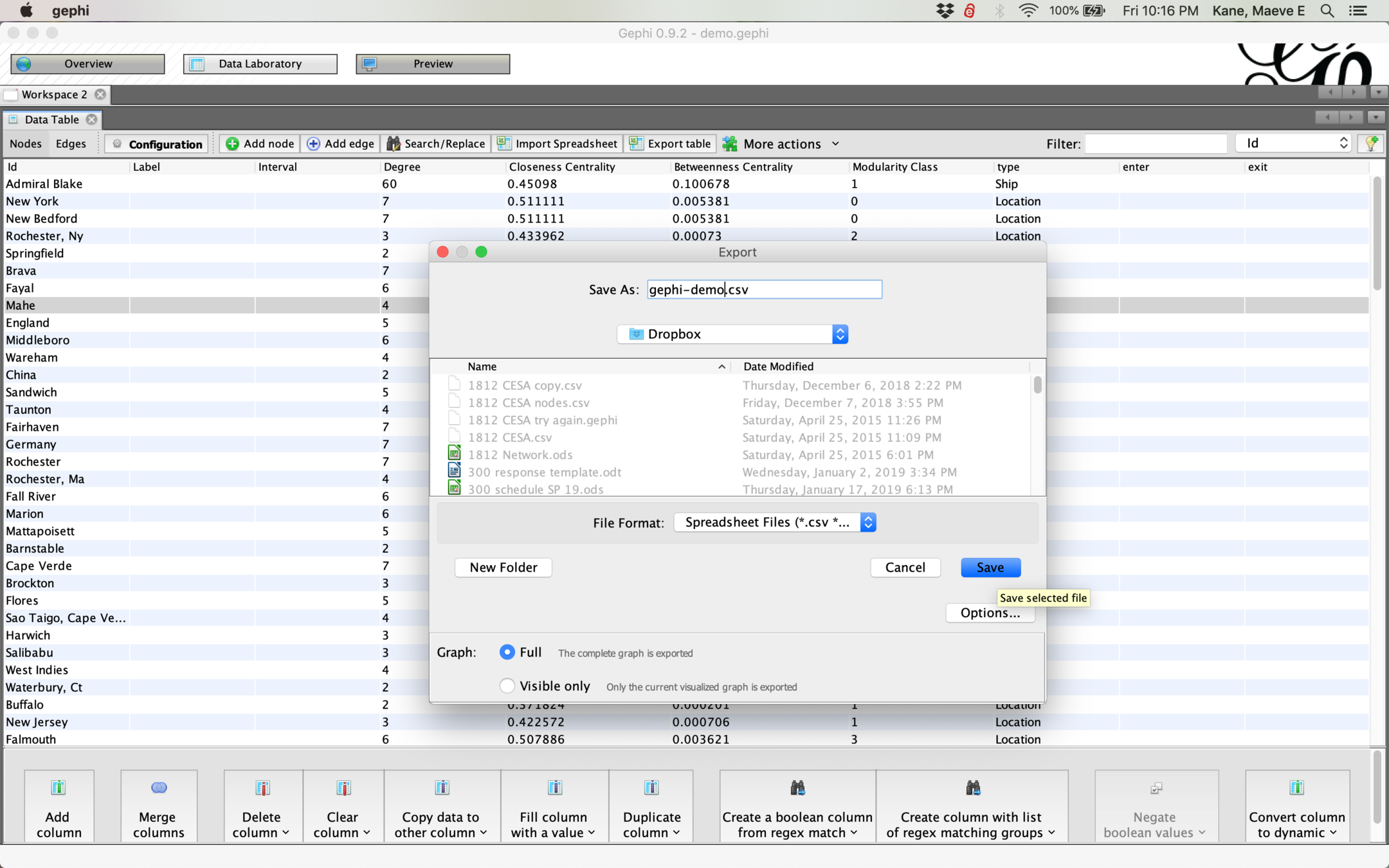The height and width of the screenshot is (868, 1389).
Task: Click the lightbulb icon beside filter
Action: tap(1371, 143)
